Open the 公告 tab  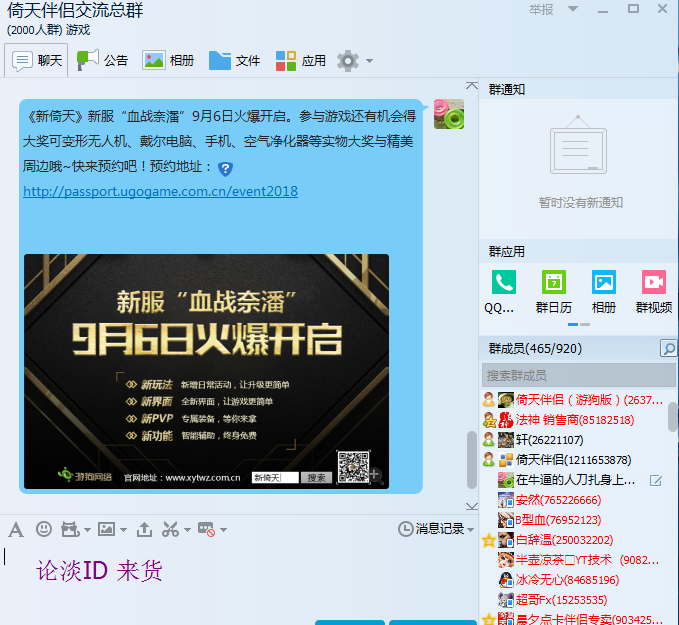102,61
